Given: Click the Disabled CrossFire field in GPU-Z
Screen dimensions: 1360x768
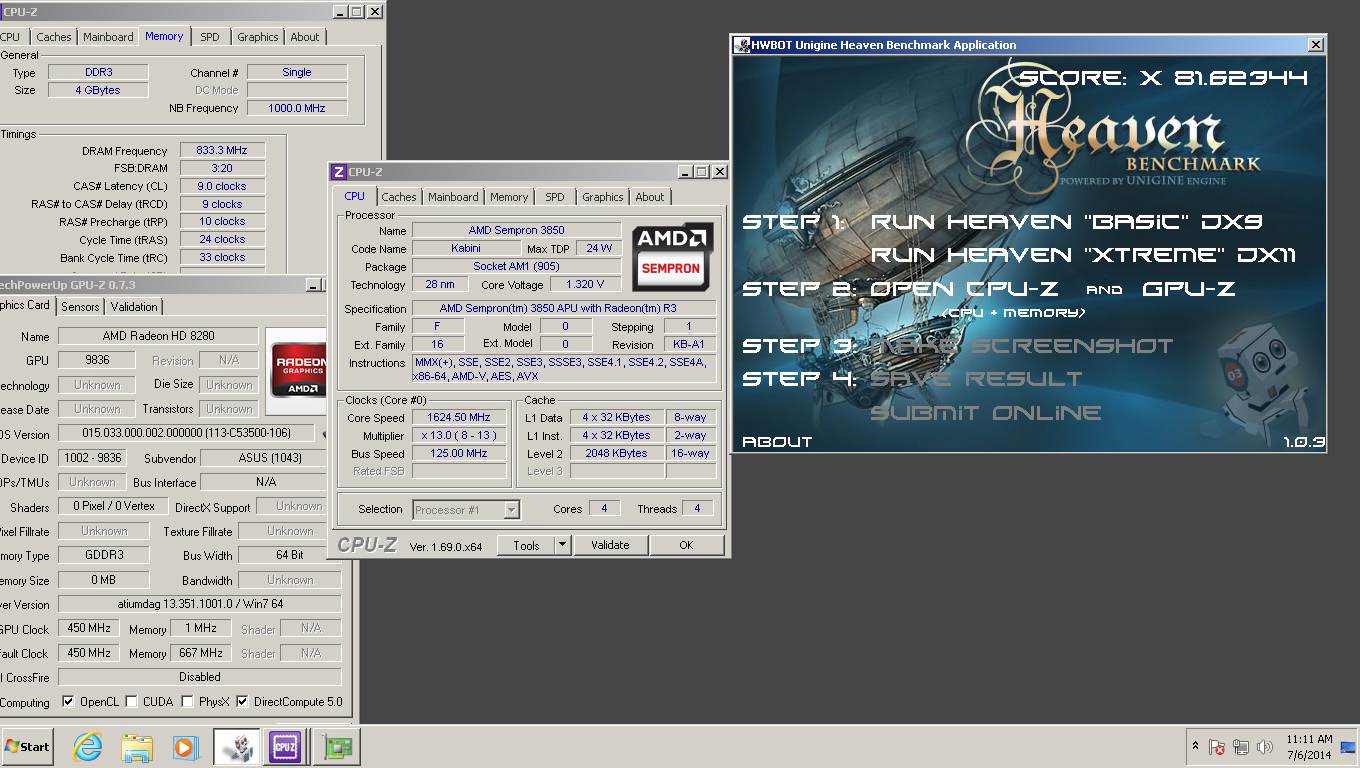Looking at the screenshot, I should [200, 677].
